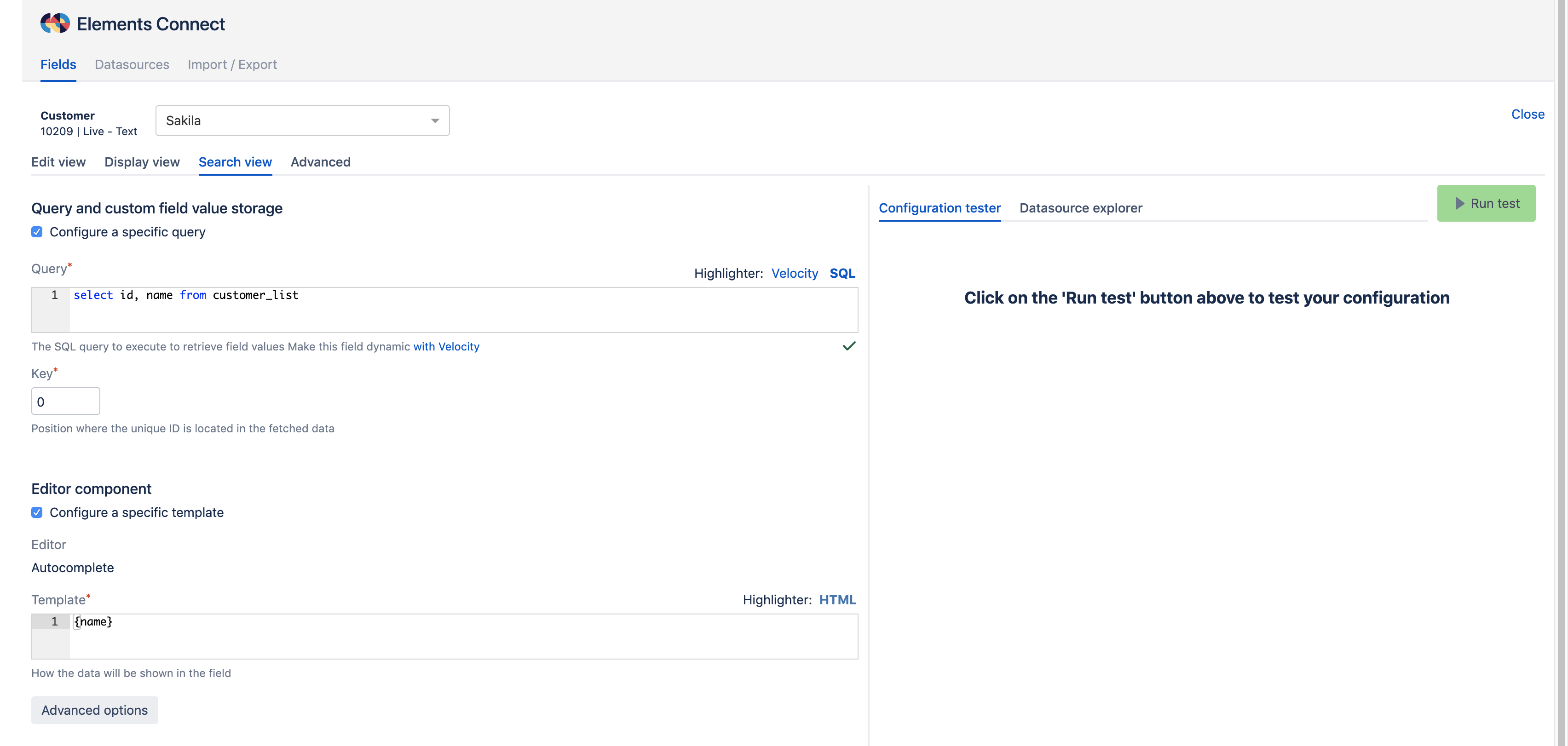Open the Edit view tab
This screenshot has height=746, width=1568.
click(x=58, y=162)
